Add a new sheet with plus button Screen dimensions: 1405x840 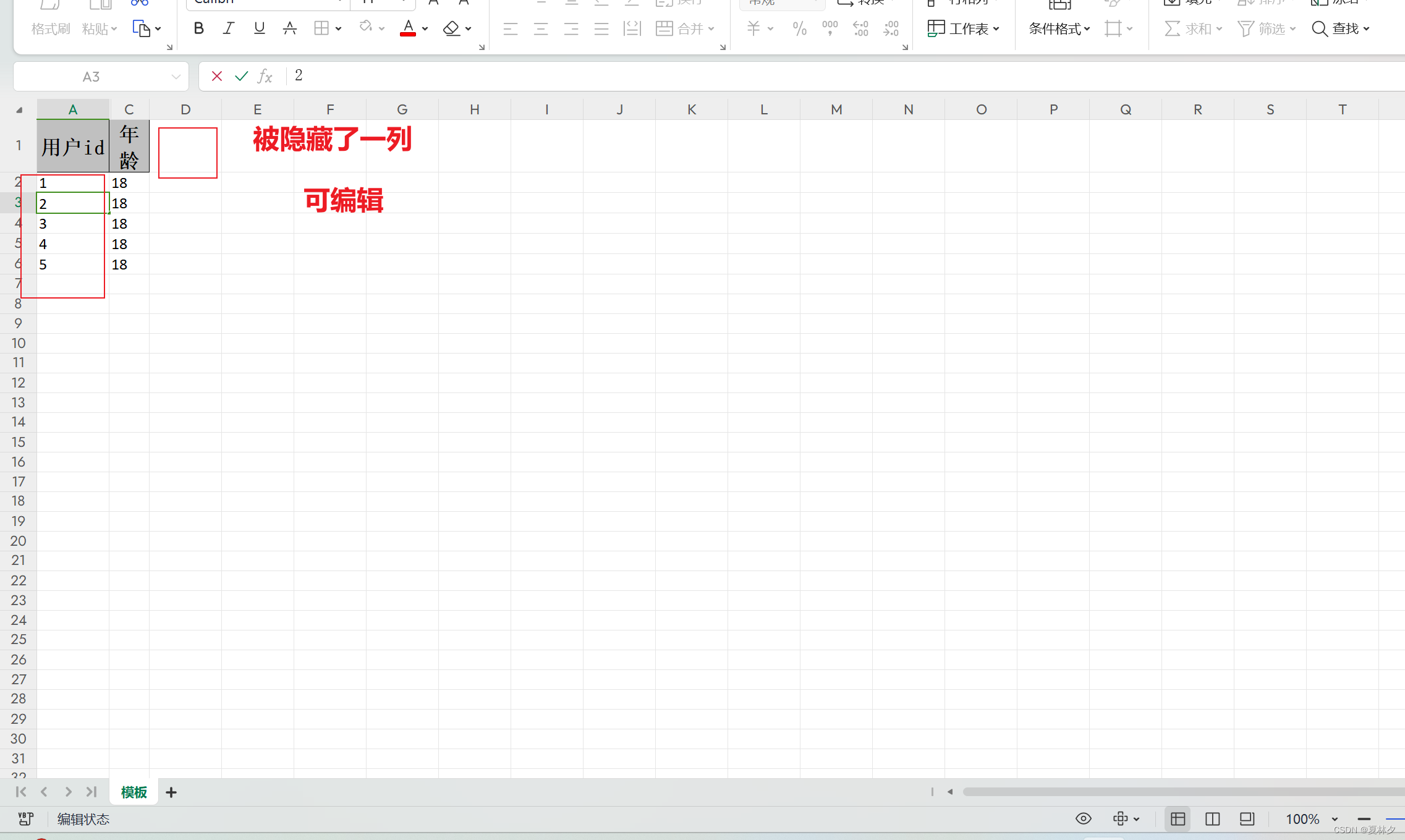click(171, 792)
